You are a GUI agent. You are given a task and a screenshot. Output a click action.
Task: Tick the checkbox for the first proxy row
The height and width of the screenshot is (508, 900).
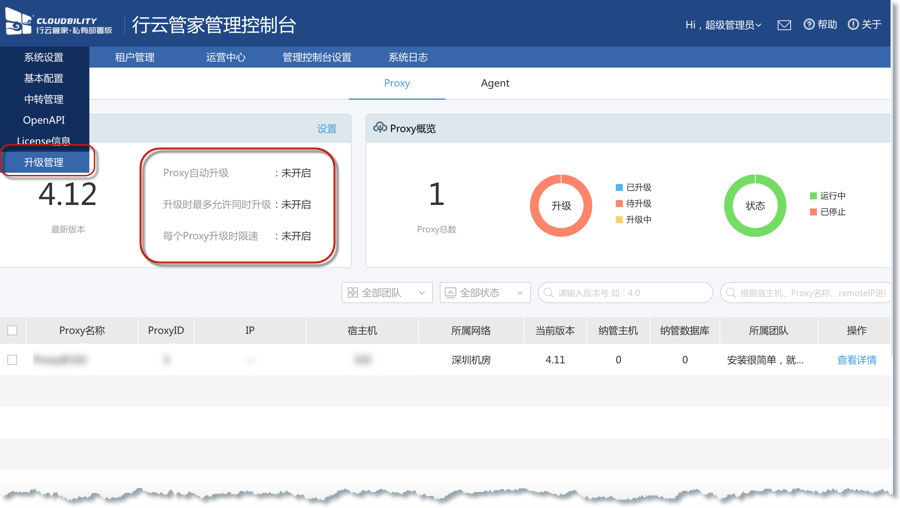click(13, 360)
